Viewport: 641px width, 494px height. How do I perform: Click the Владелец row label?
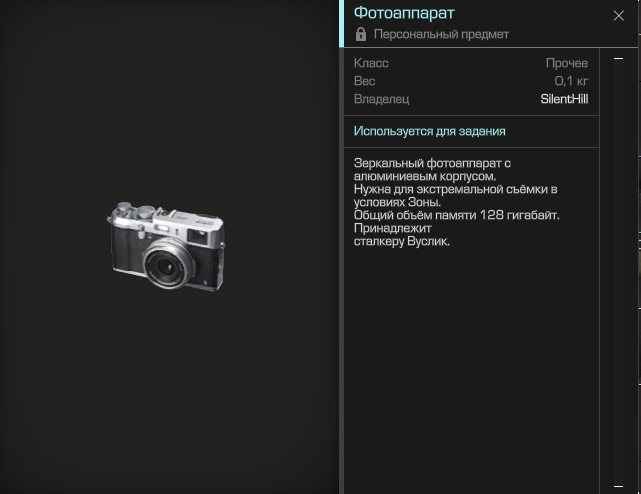coord(381,99)
